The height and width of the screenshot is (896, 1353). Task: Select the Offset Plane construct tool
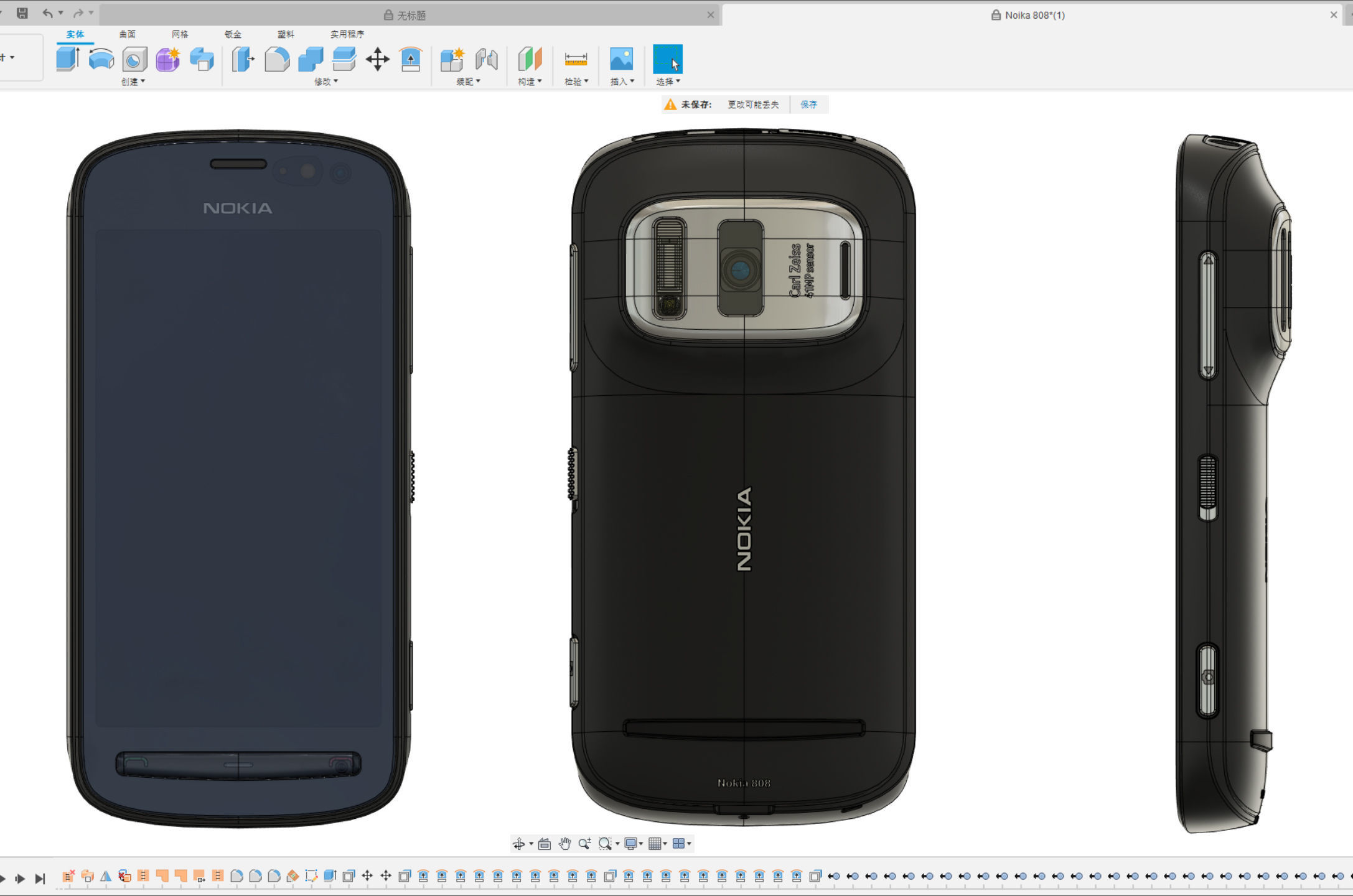[530, 59]
